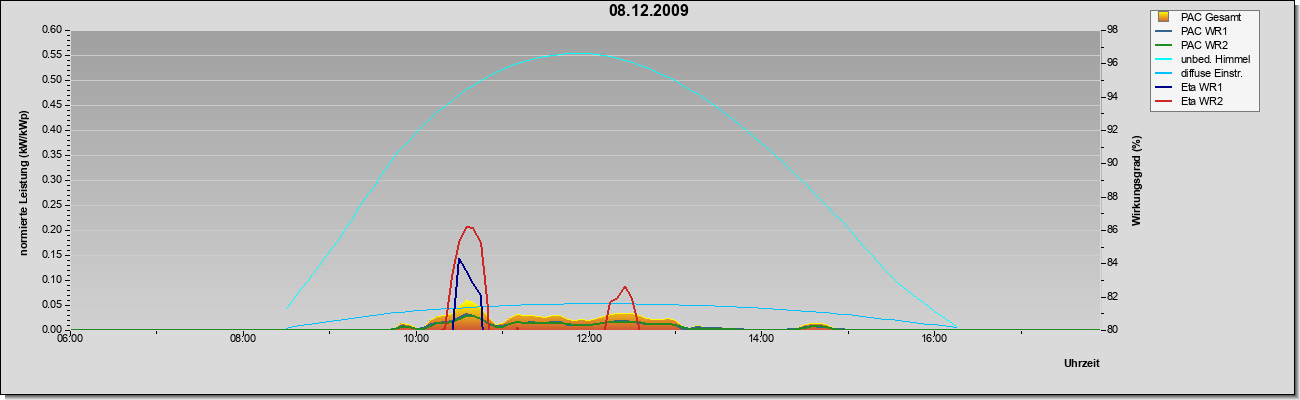The image size is (1300, 400).
Task: Click the 0.60 left axis label
Action: point(52,29)
